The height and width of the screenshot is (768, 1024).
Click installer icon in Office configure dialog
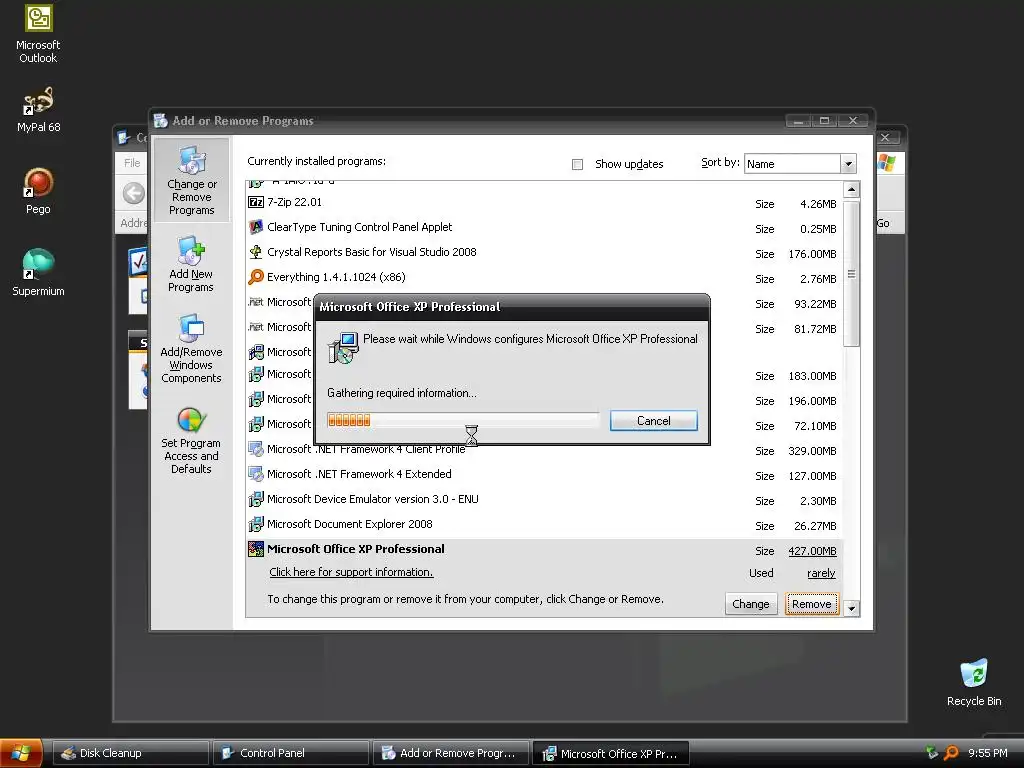[344, 347]
